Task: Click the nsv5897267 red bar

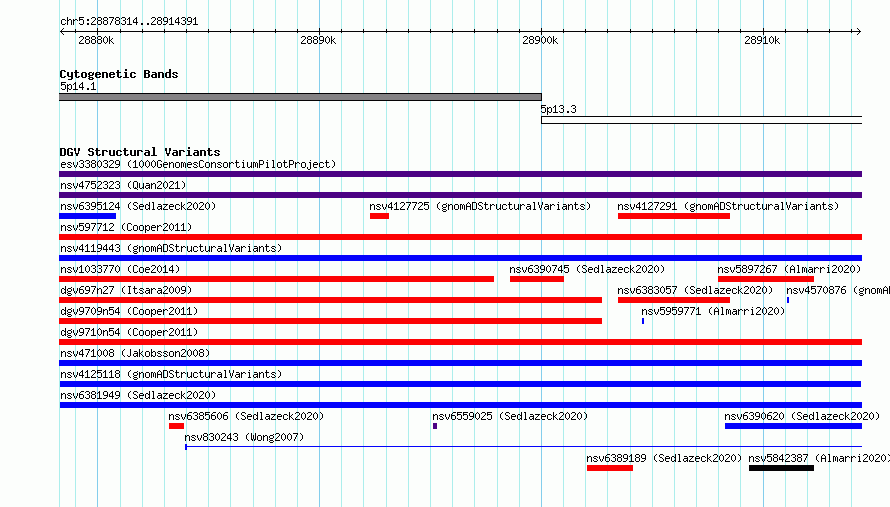Action: pyautogui.click(x=766, y=279)
